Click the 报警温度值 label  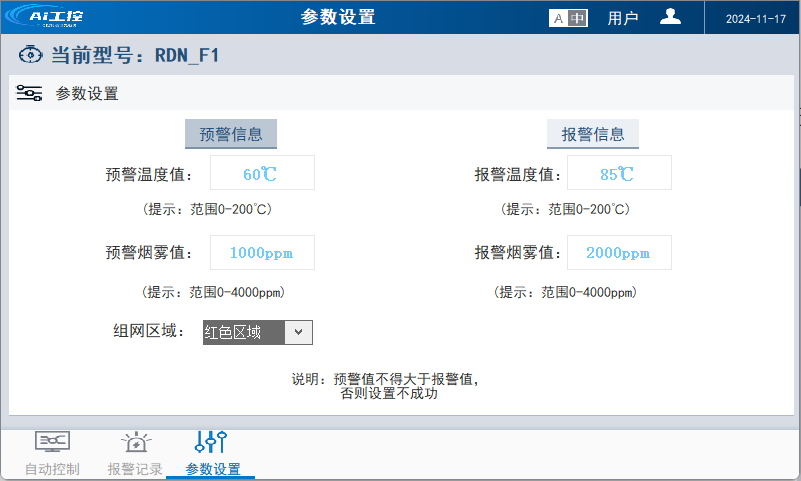(518, 174)
